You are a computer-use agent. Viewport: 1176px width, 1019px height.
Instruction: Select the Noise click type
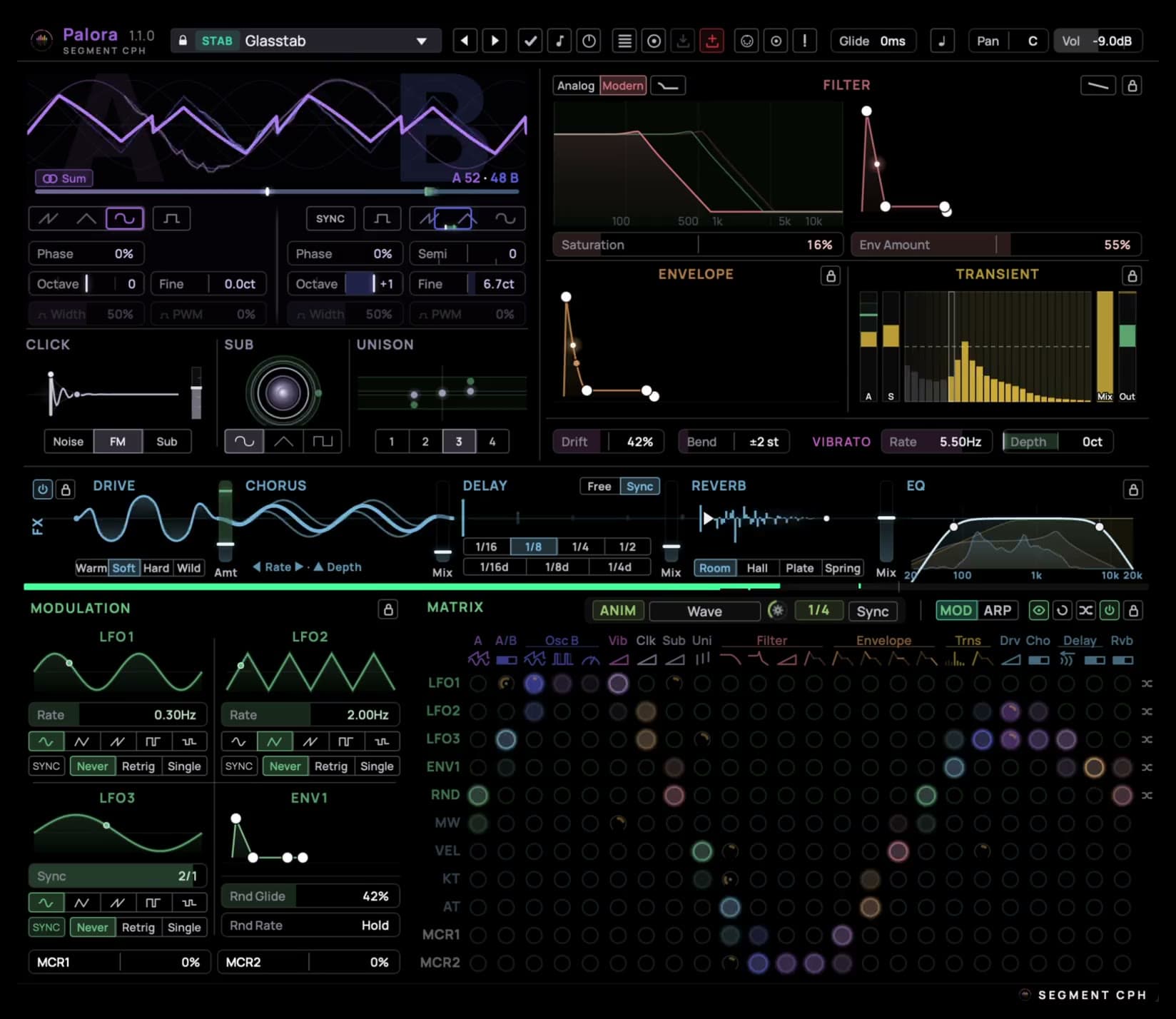[x=68, y=442]
